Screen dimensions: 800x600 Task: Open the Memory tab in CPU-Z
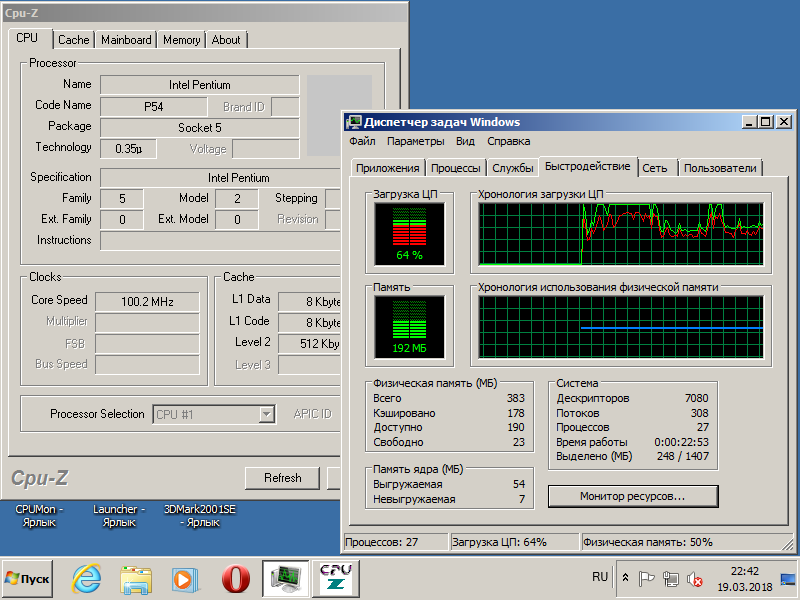[x=181, y=40]
